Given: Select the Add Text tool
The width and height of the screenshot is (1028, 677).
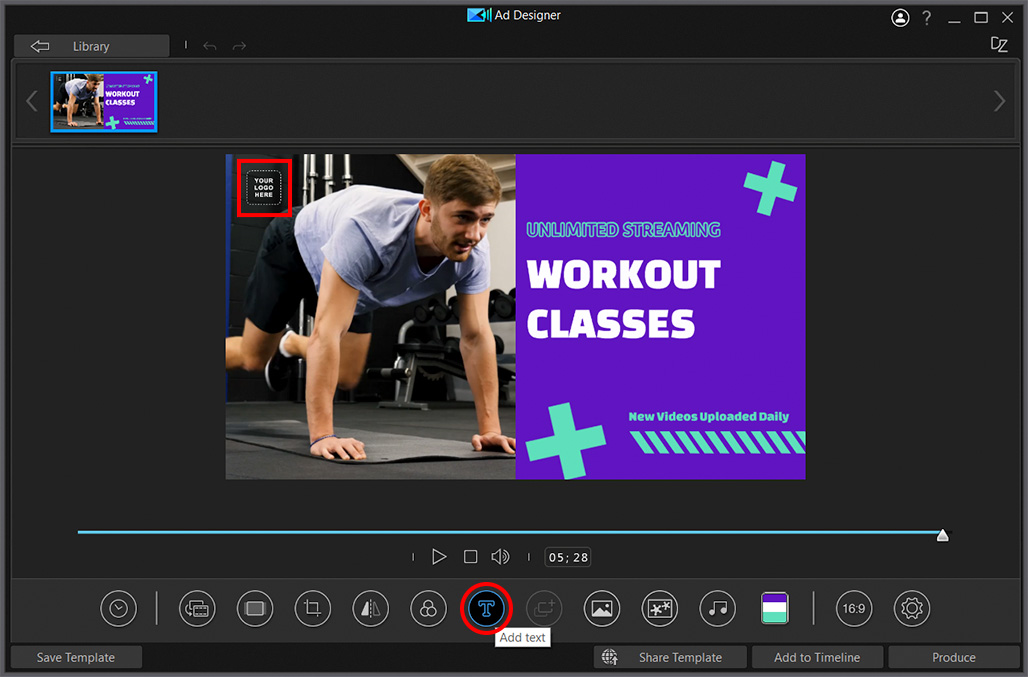Looking at the screenshot, I should tap(486, 608).
